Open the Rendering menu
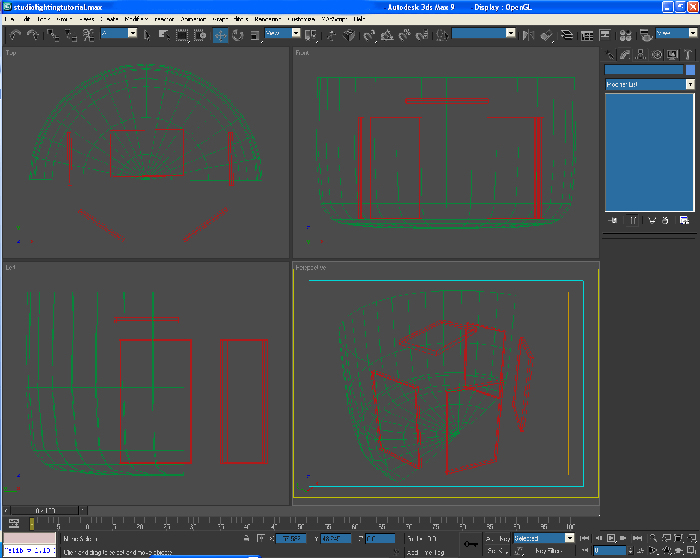The height and width of the screenshot is (558, 700). point(266,19)
